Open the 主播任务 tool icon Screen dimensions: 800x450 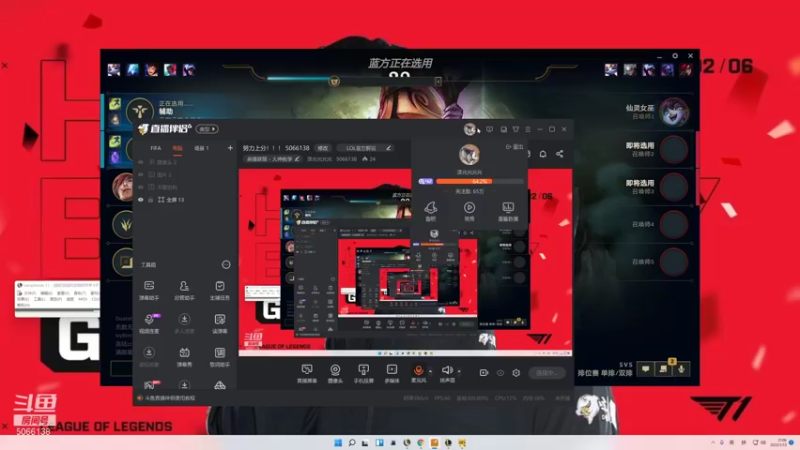click(x=220, y=290)
